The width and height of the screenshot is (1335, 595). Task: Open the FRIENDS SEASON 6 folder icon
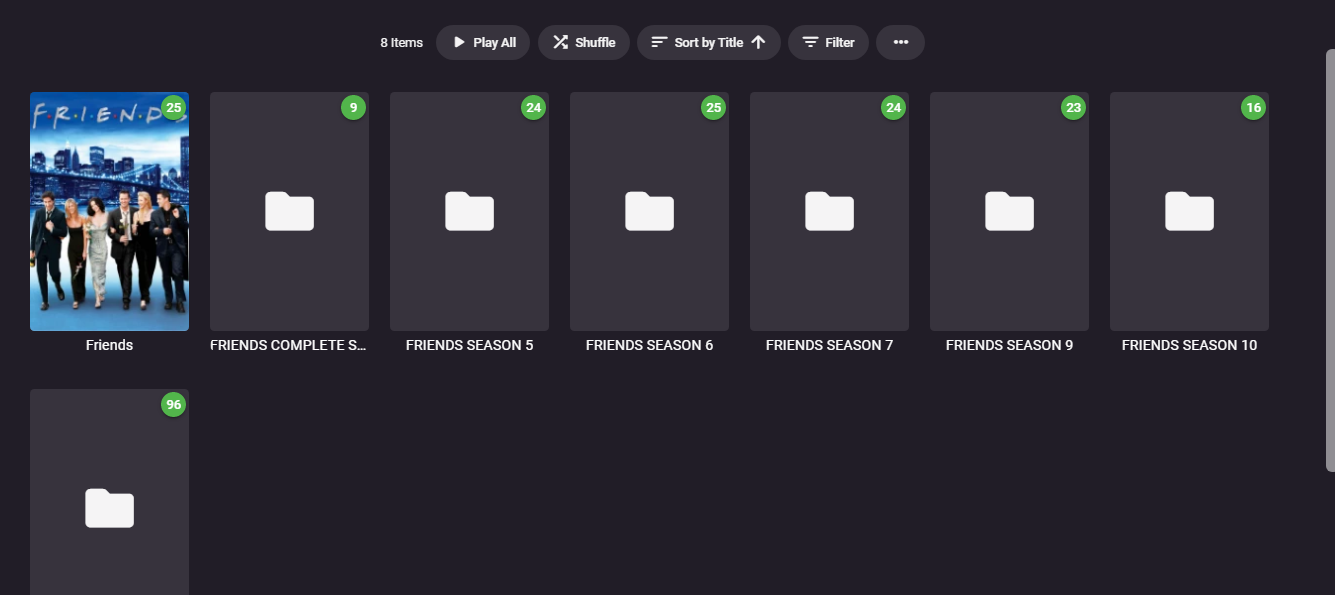(649, 211)
